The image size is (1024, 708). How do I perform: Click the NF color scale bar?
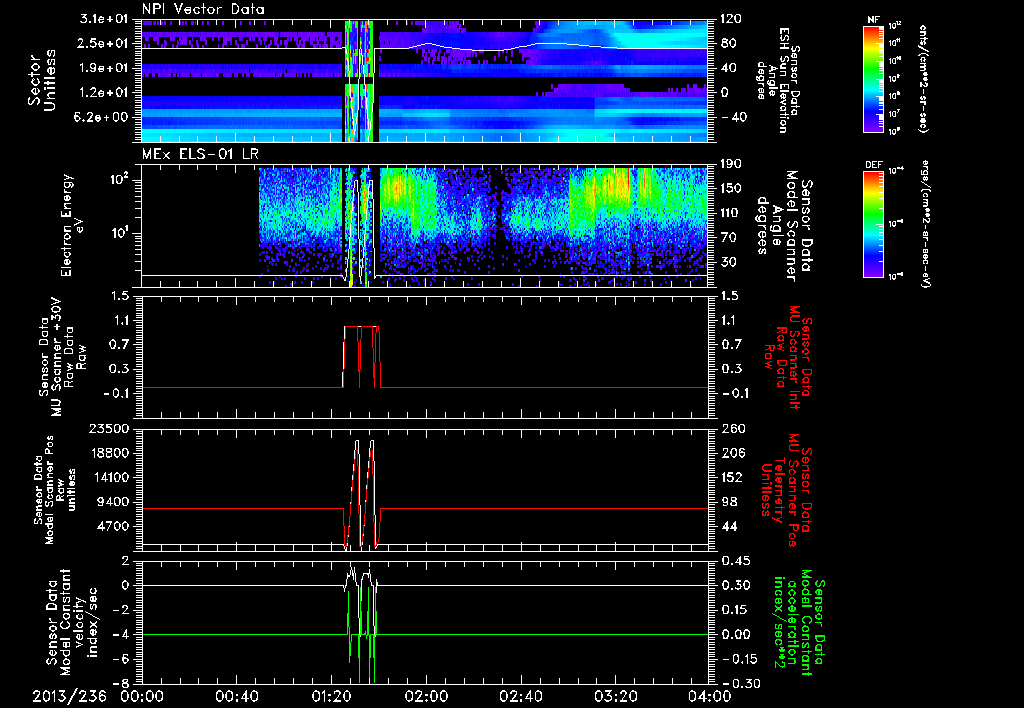(872, 79)
